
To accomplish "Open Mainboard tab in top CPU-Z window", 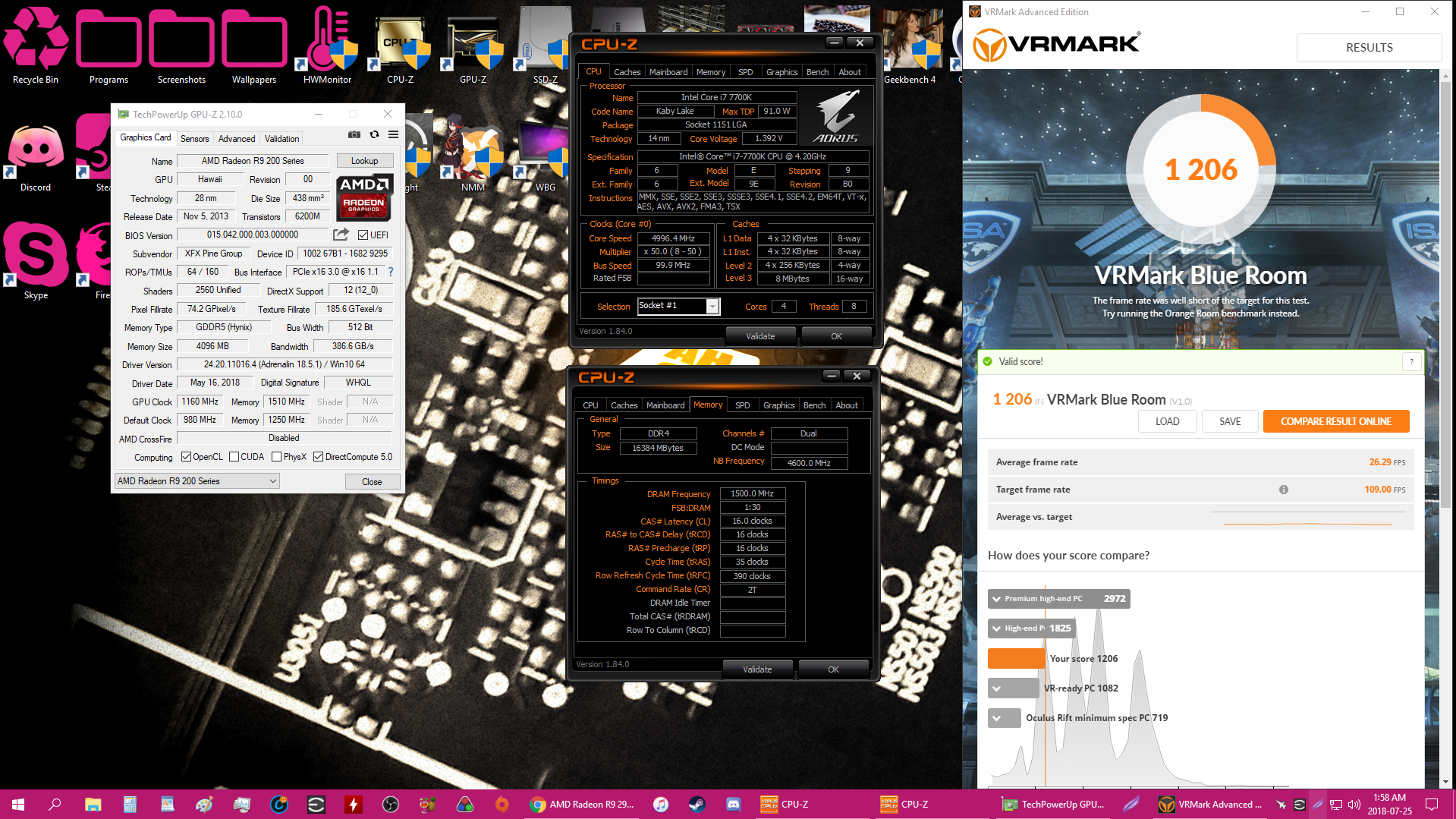I will [x=668, y=72].
